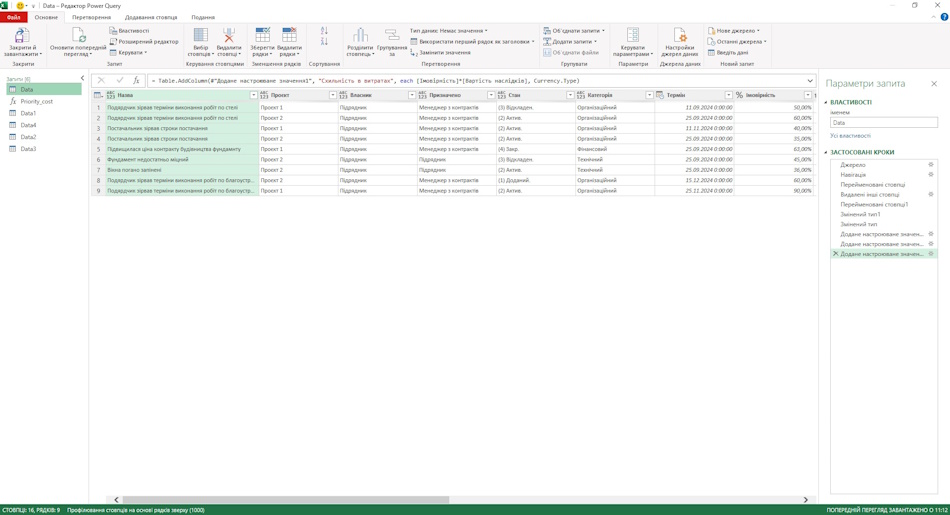Open the Призначено column filter dropdown
This screenshot has height=515, width=950.
pos(491,95)
